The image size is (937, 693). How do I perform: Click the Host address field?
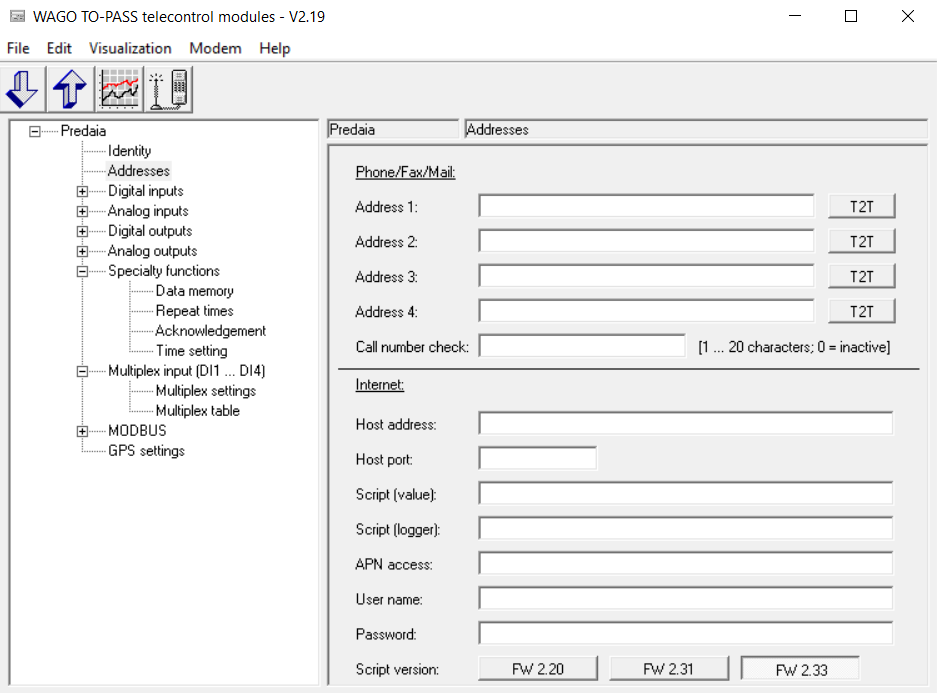point(685,424)
